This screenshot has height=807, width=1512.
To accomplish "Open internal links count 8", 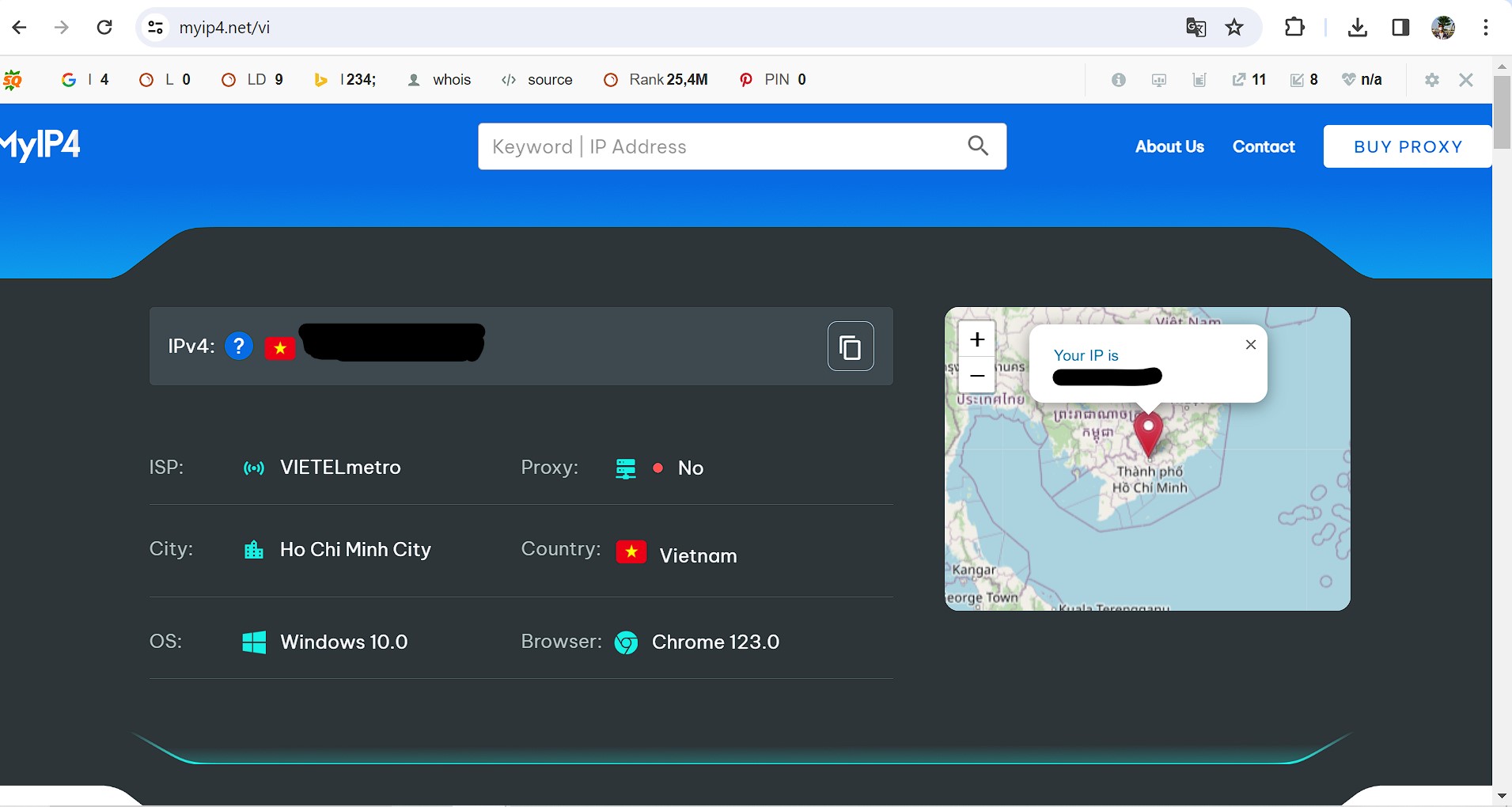I will (1304, 80).
